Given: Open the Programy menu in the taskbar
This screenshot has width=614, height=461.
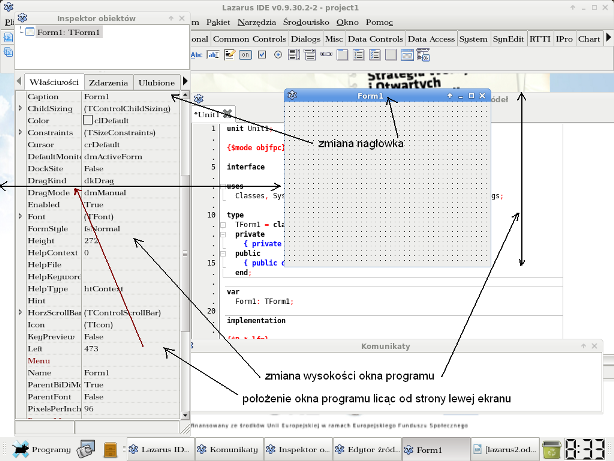Looking at the screenshot, I should click(x=41, y=449).
